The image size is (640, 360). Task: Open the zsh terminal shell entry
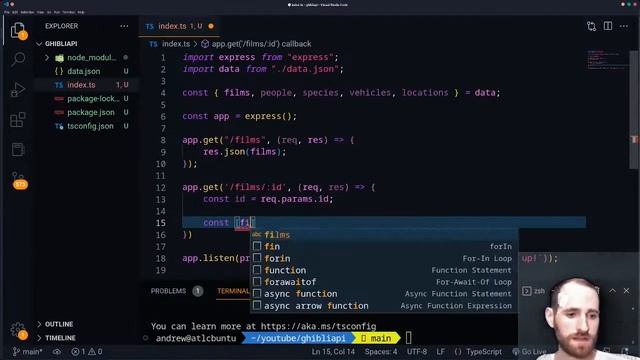pyautogui.click(x=534, y=291)
